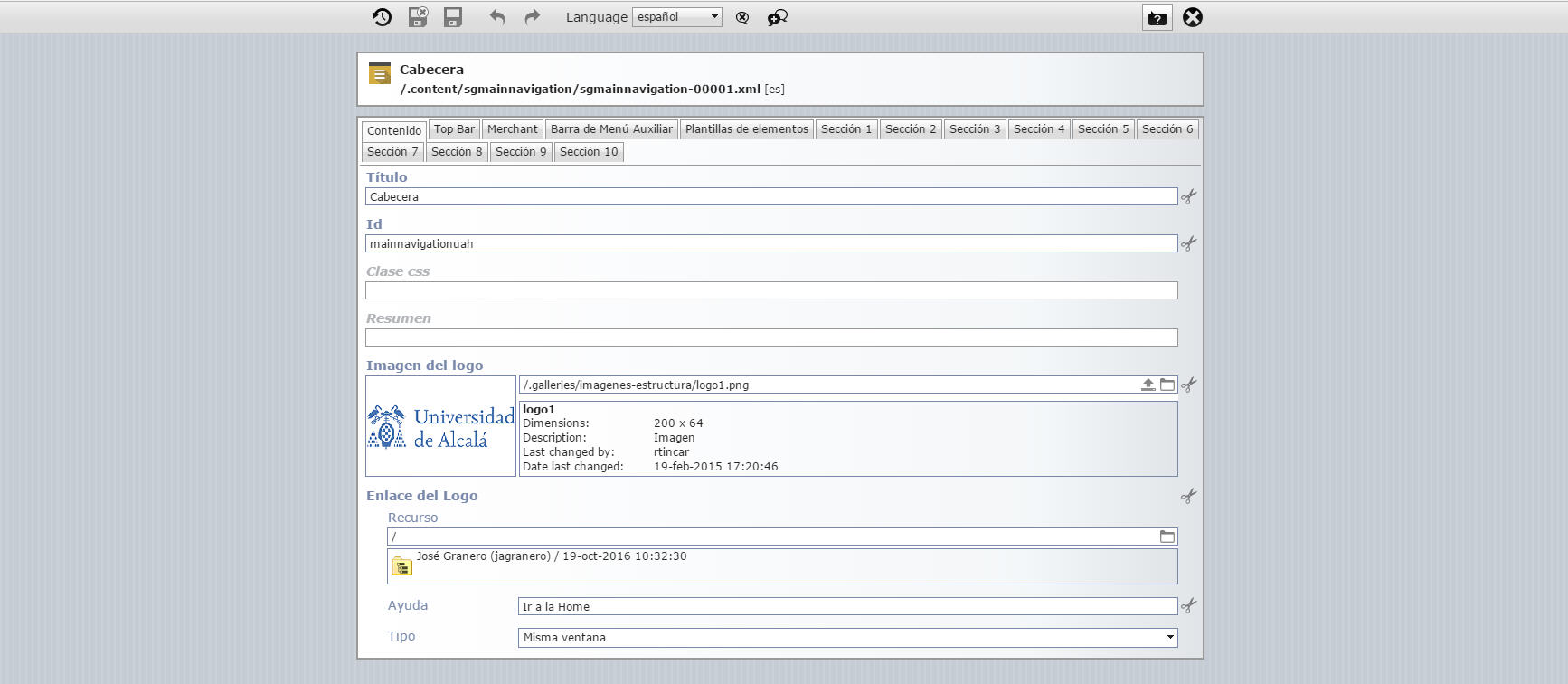This screenshot has width=1568, height=684.
Task: Switch to the Top Bar tab
Action: coord(454,129)
